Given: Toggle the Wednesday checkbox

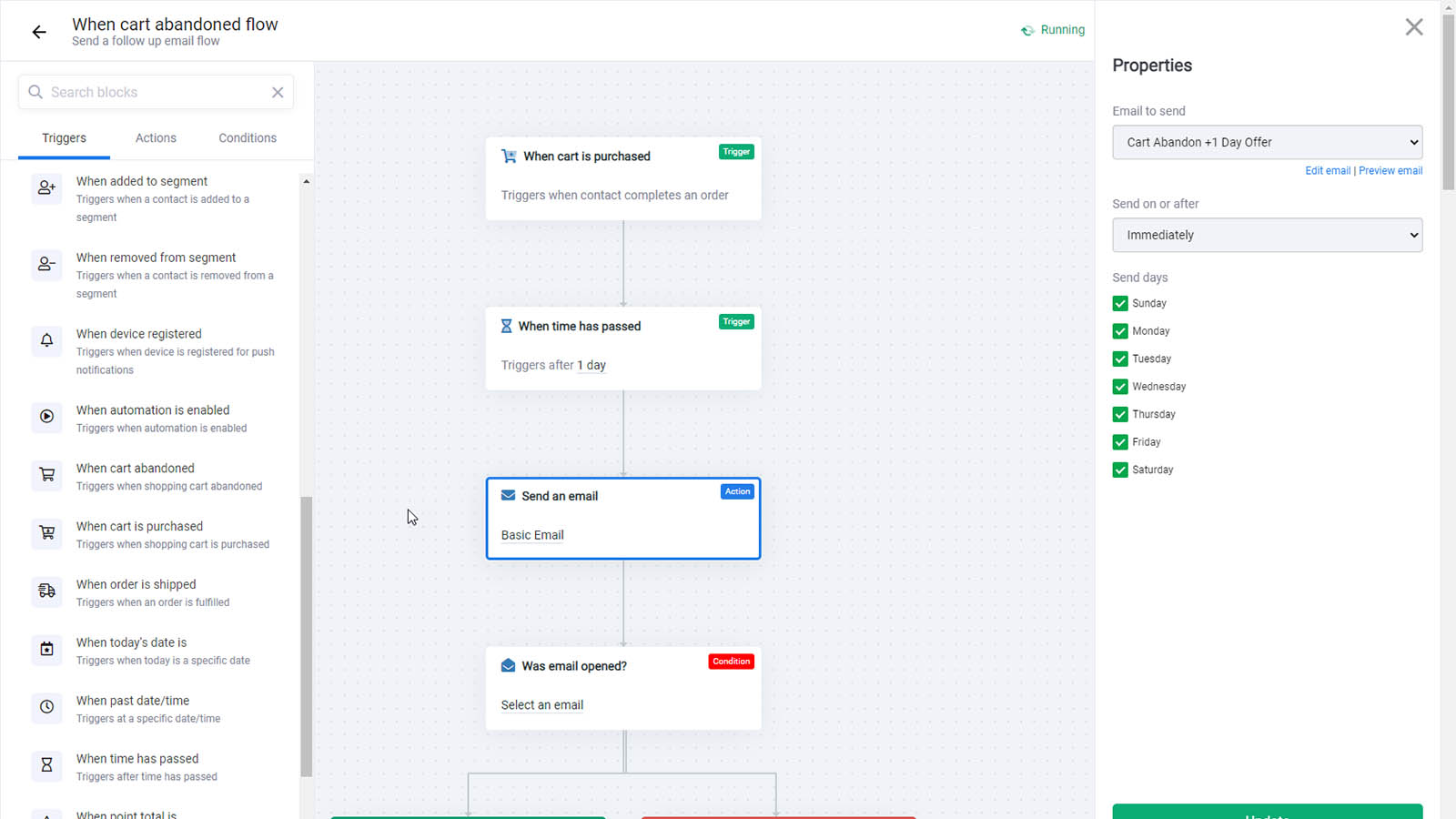Looking at the screenshot, I should click(1120, 387).
